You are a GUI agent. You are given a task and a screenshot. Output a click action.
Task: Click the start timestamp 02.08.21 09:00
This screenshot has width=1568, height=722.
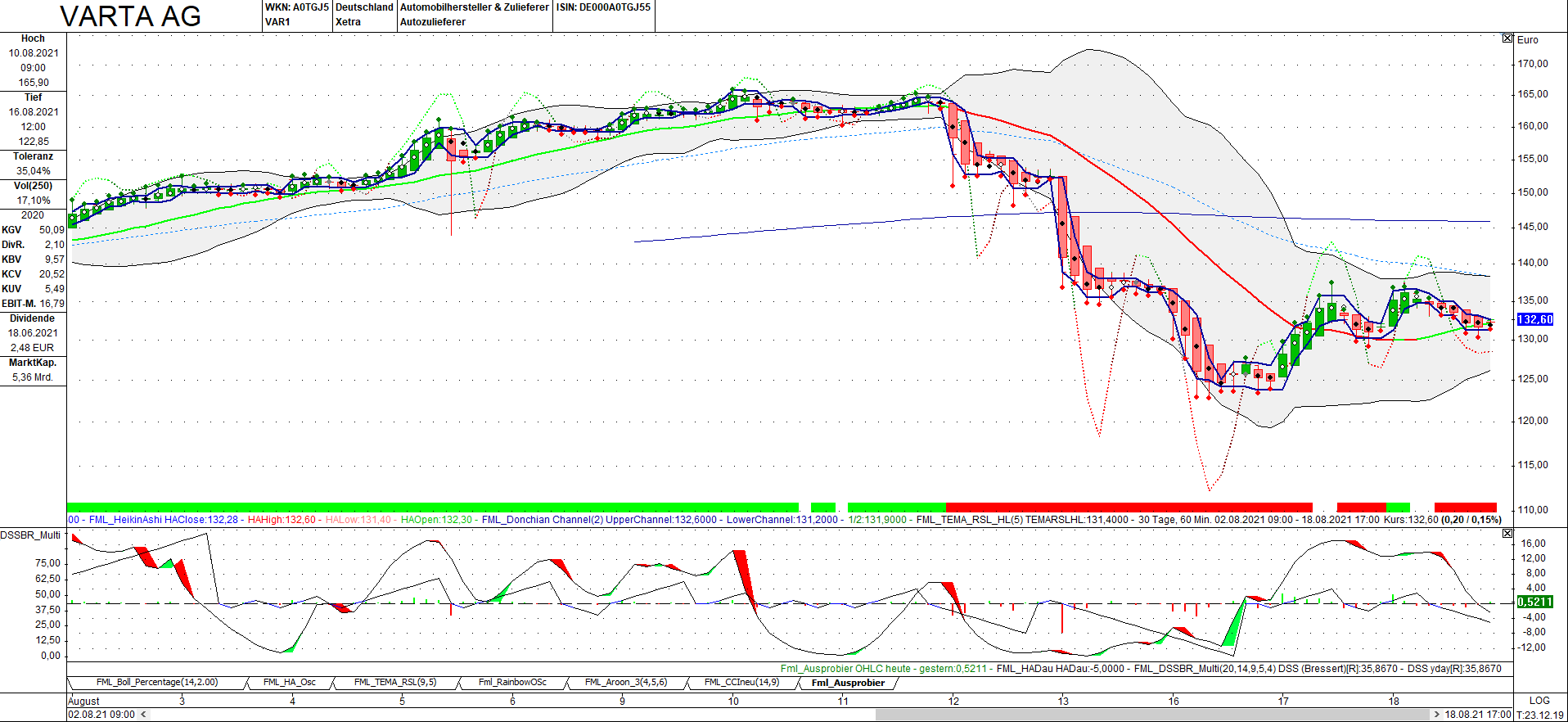pyautogui.click(x=101, y=715)
